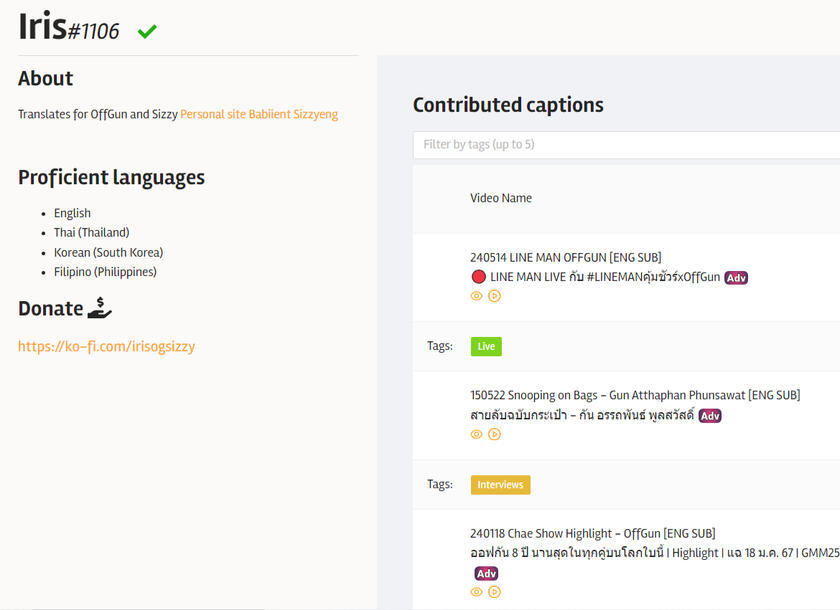
Task: Select the yellow Interviews tag
Action: coord(500,485)
